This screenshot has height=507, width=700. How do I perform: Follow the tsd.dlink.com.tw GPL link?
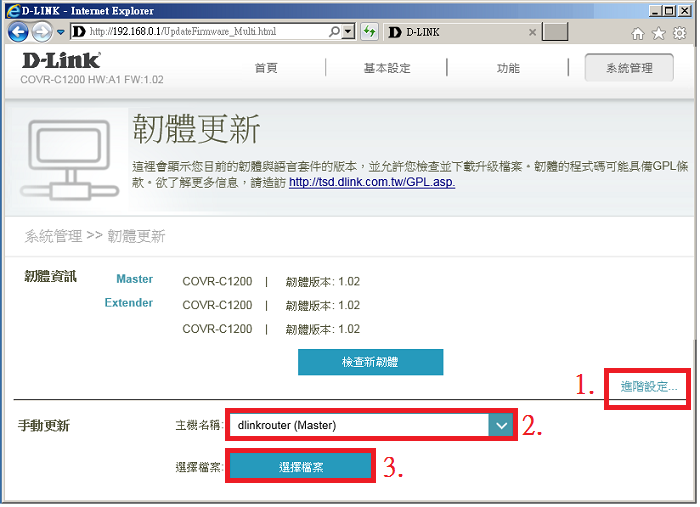pos(371,183)
